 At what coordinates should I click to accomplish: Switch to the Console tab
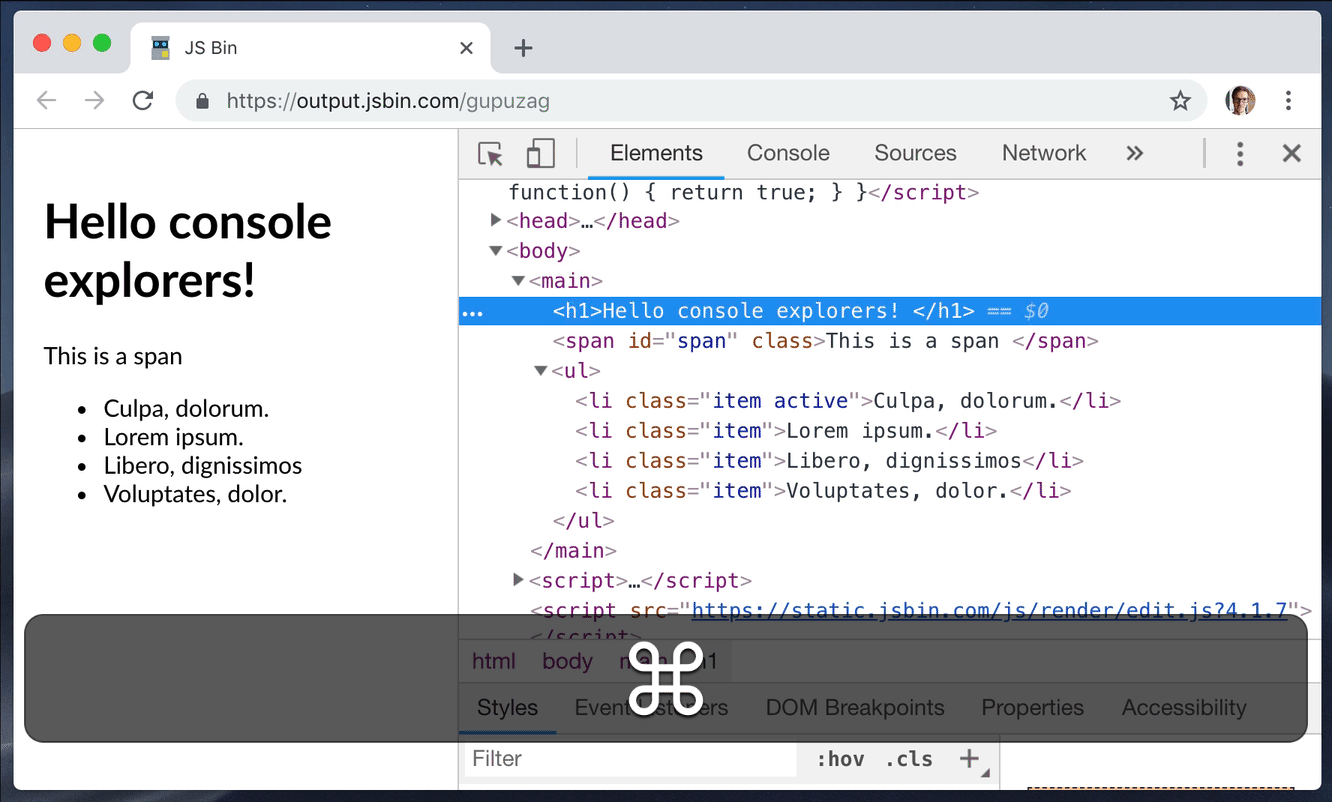pyautogui.click(x=788, y=153)
